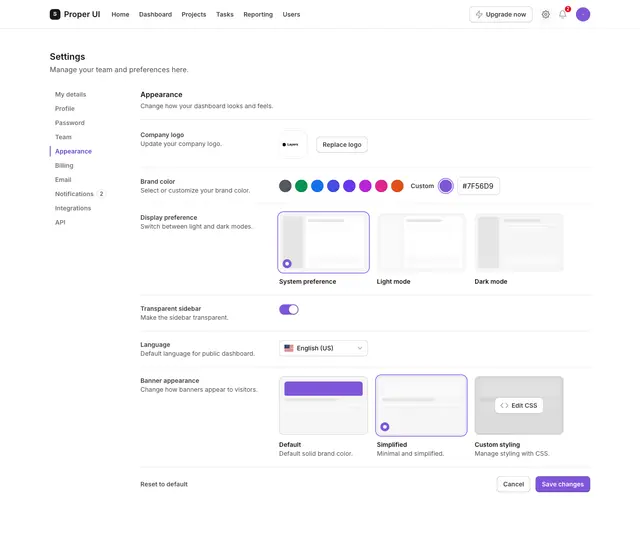
Task: Open the Dashboard menu item
Action: point(156,15)
